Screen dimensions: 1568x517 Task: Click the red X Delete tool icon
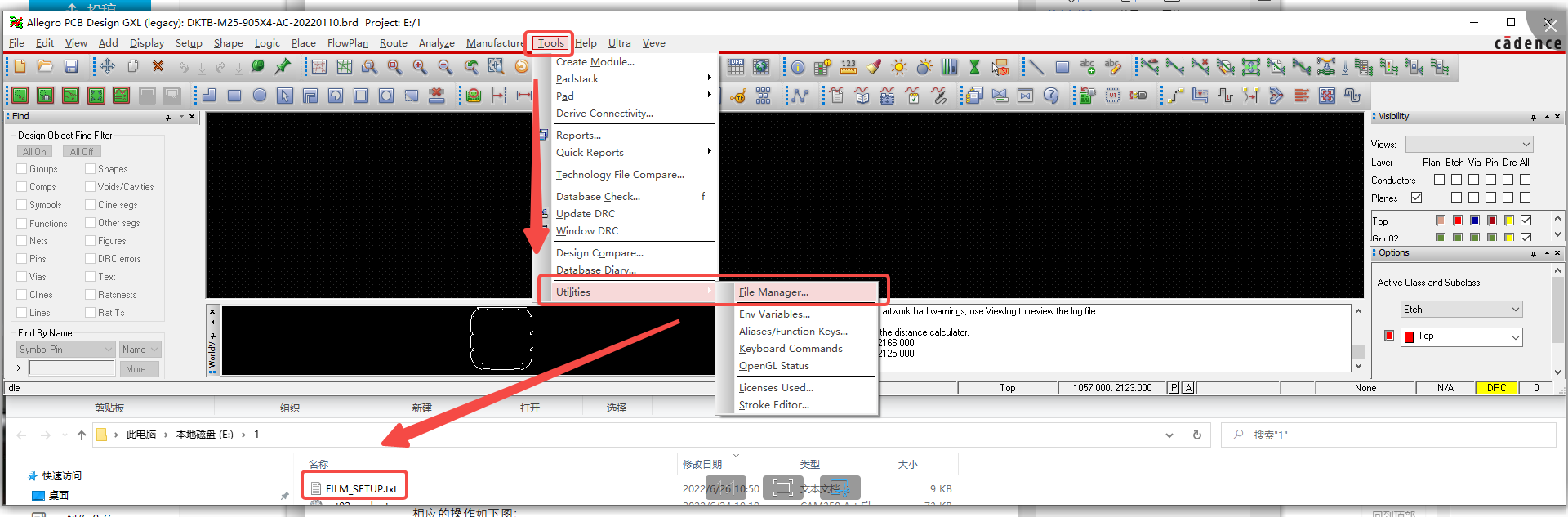(x=158, y=67)
